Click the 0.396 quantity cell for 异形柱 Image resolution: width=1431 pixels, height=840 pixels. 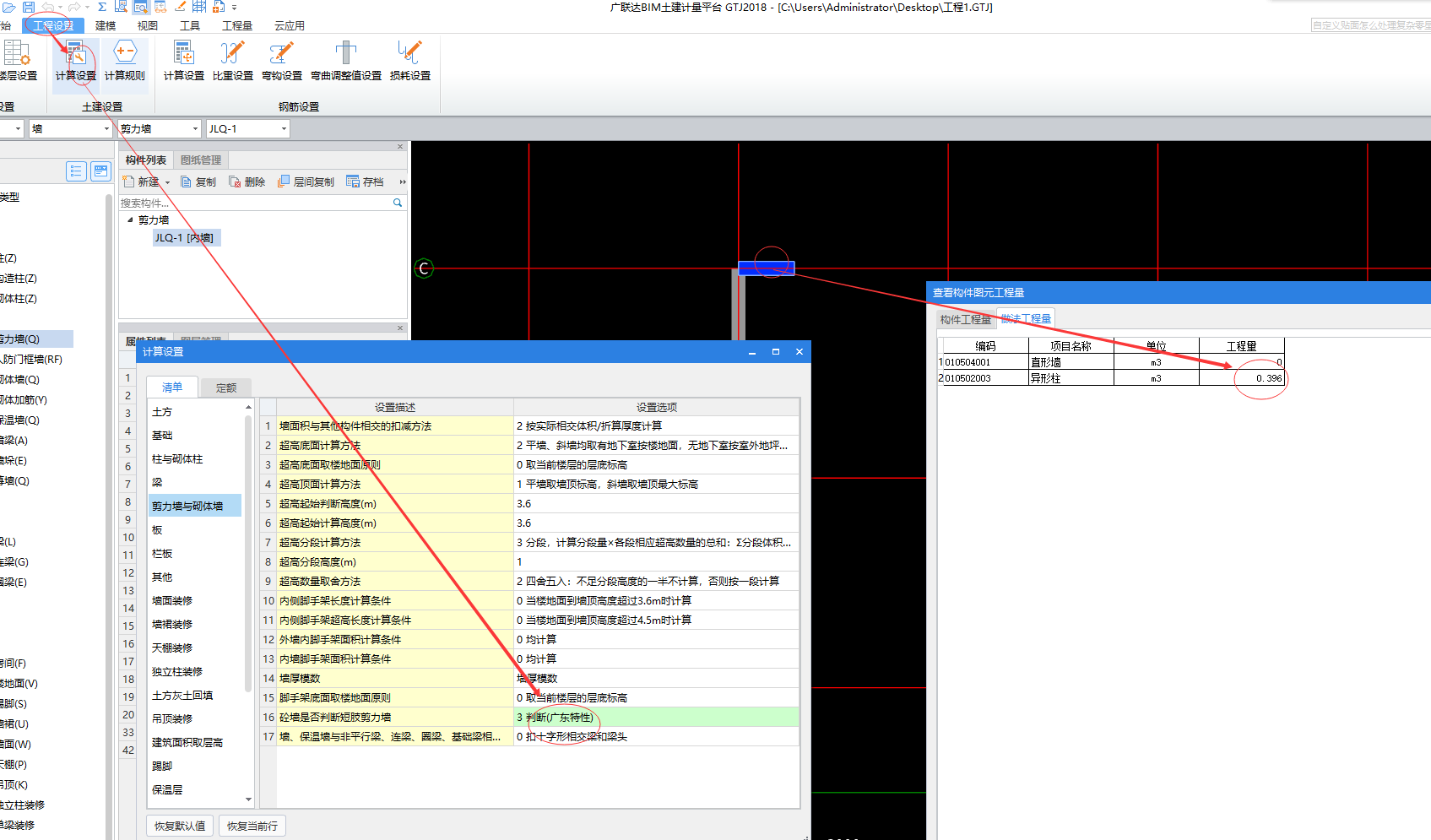click(1242, 378)
